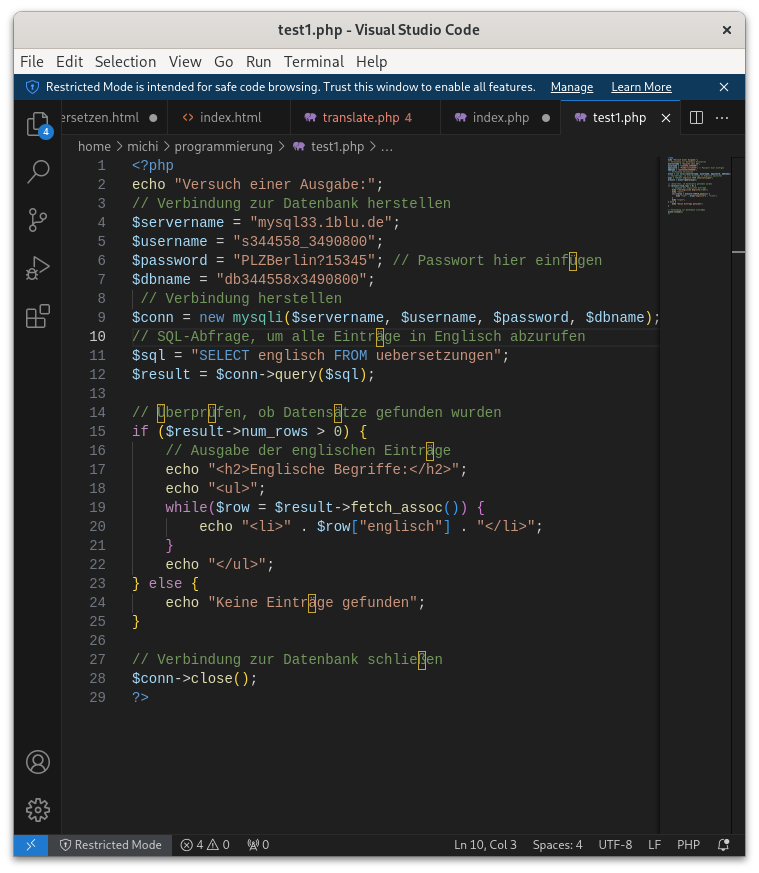The image size is (759, 873).
Task: Click the ports forwarded indicator showing 0
Action: 258,845
